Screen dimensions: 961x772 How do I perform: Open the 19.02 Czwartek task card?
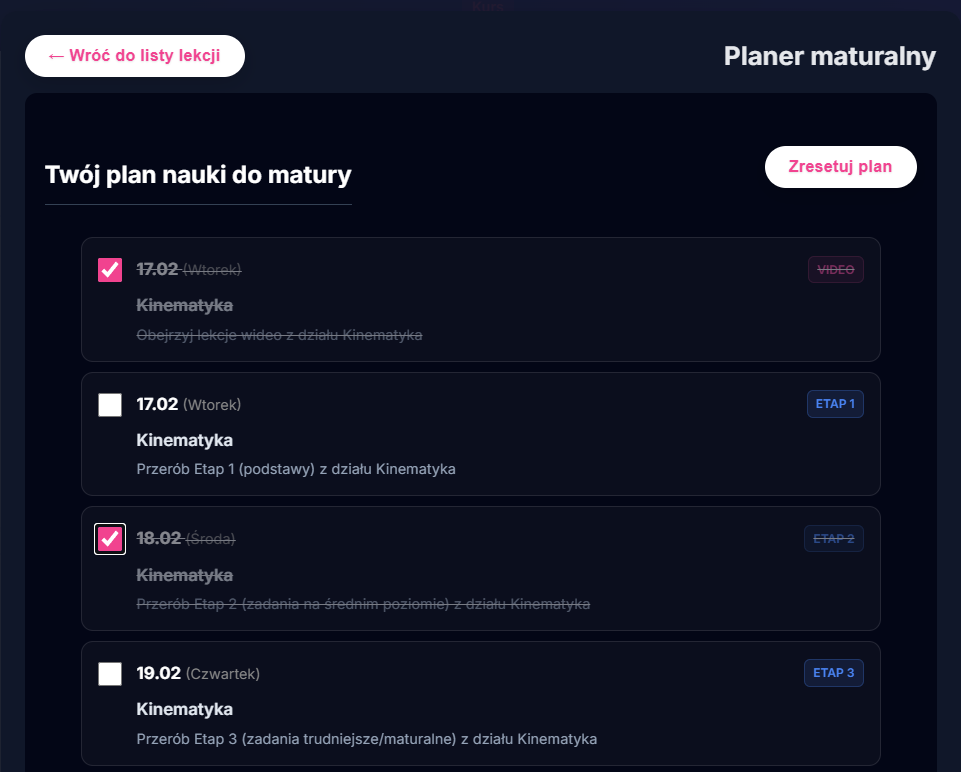click(480, 703)
